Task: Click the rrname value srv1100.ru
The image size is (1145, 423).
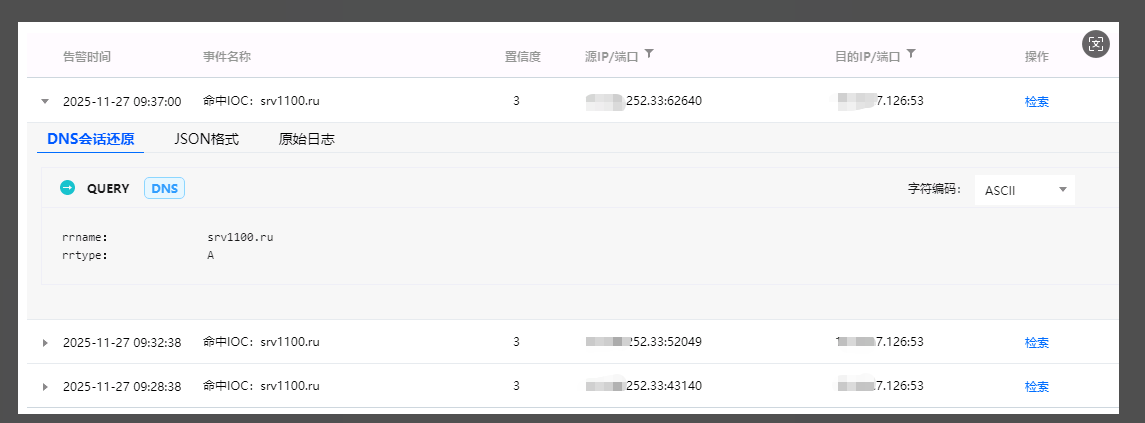Action: click(x=238, y=238)
